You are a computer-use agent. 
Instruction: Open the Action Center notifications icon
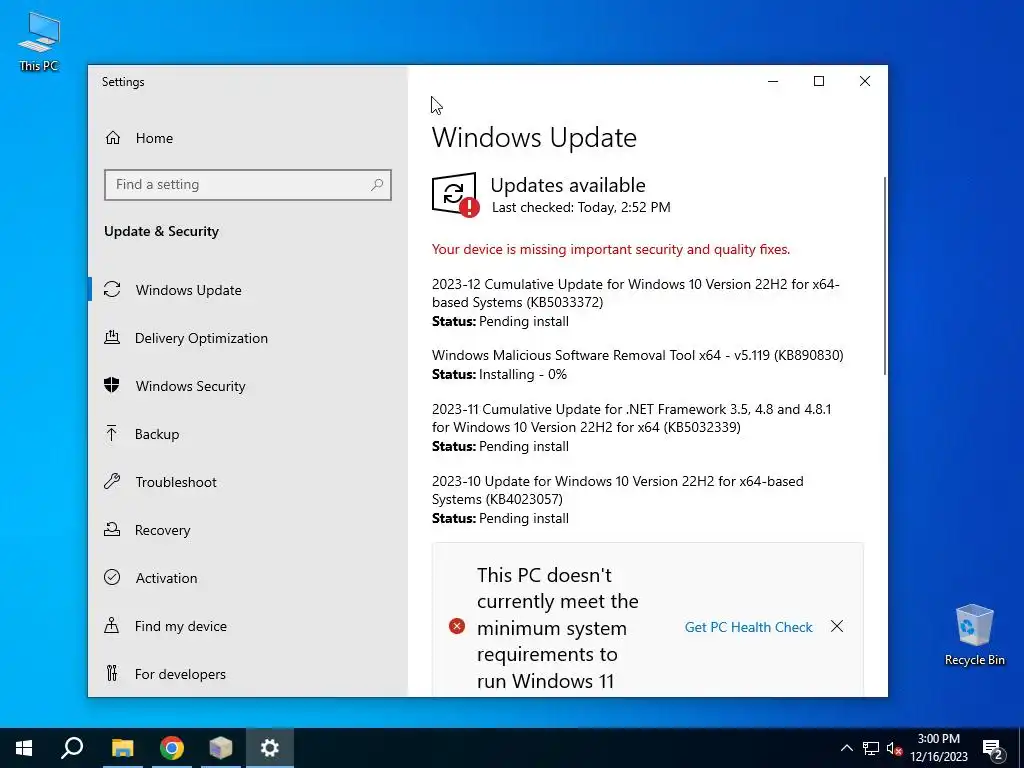tap(993, 748)
